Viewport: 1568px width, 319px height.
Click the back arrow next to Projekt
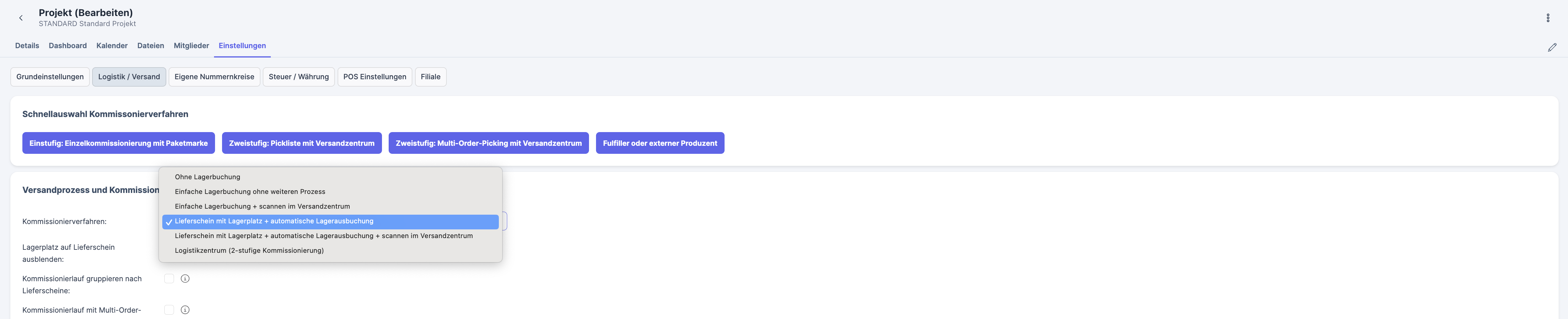point(21,18)
